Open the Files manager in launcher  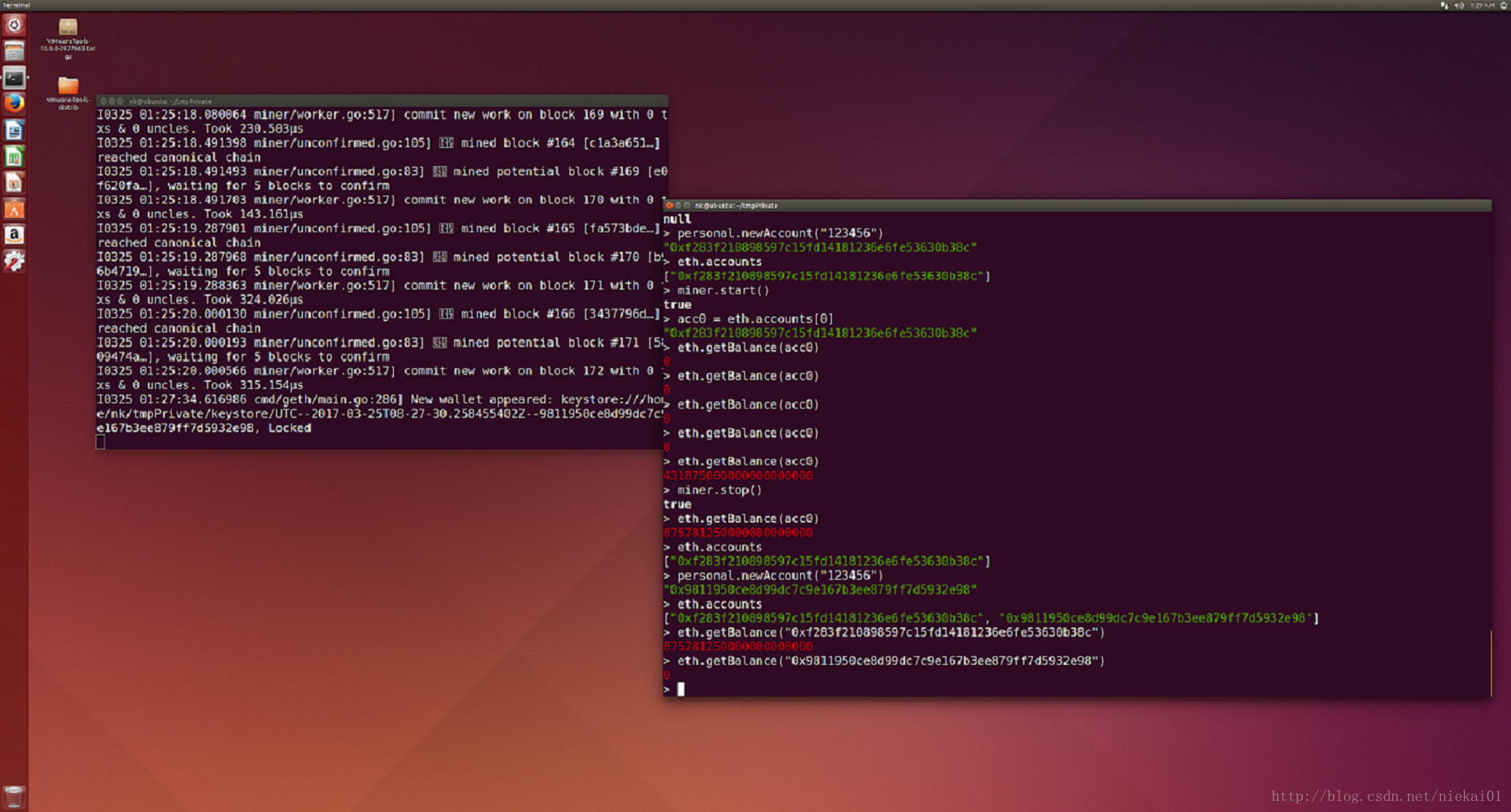pos(14,52)
